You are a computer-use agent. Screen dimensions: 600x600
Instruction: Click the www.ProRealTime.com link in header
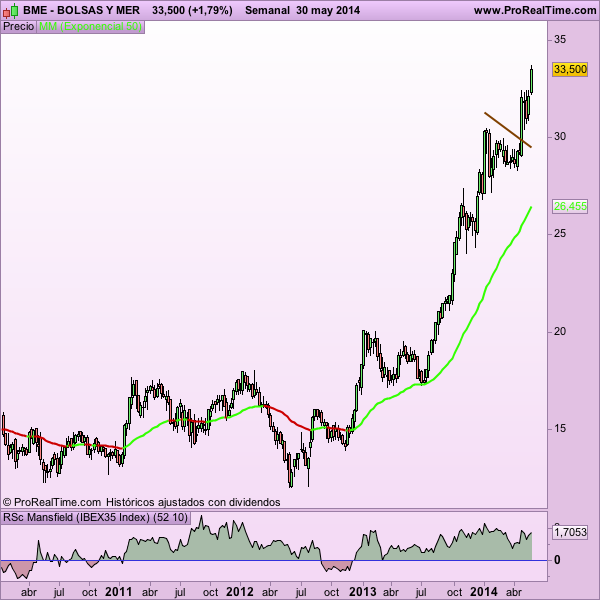[x=535, y=10]
